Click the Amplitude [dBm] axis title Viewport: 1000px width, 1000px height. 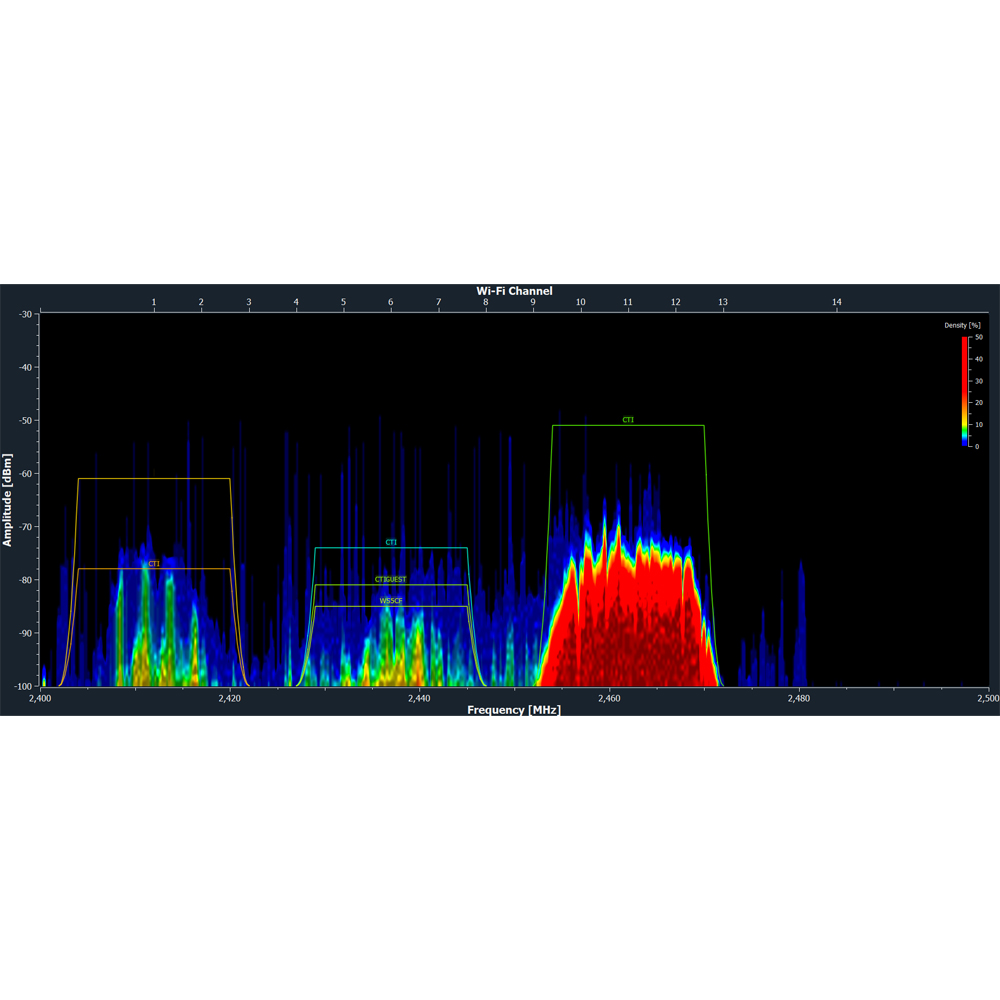(8, 500)
